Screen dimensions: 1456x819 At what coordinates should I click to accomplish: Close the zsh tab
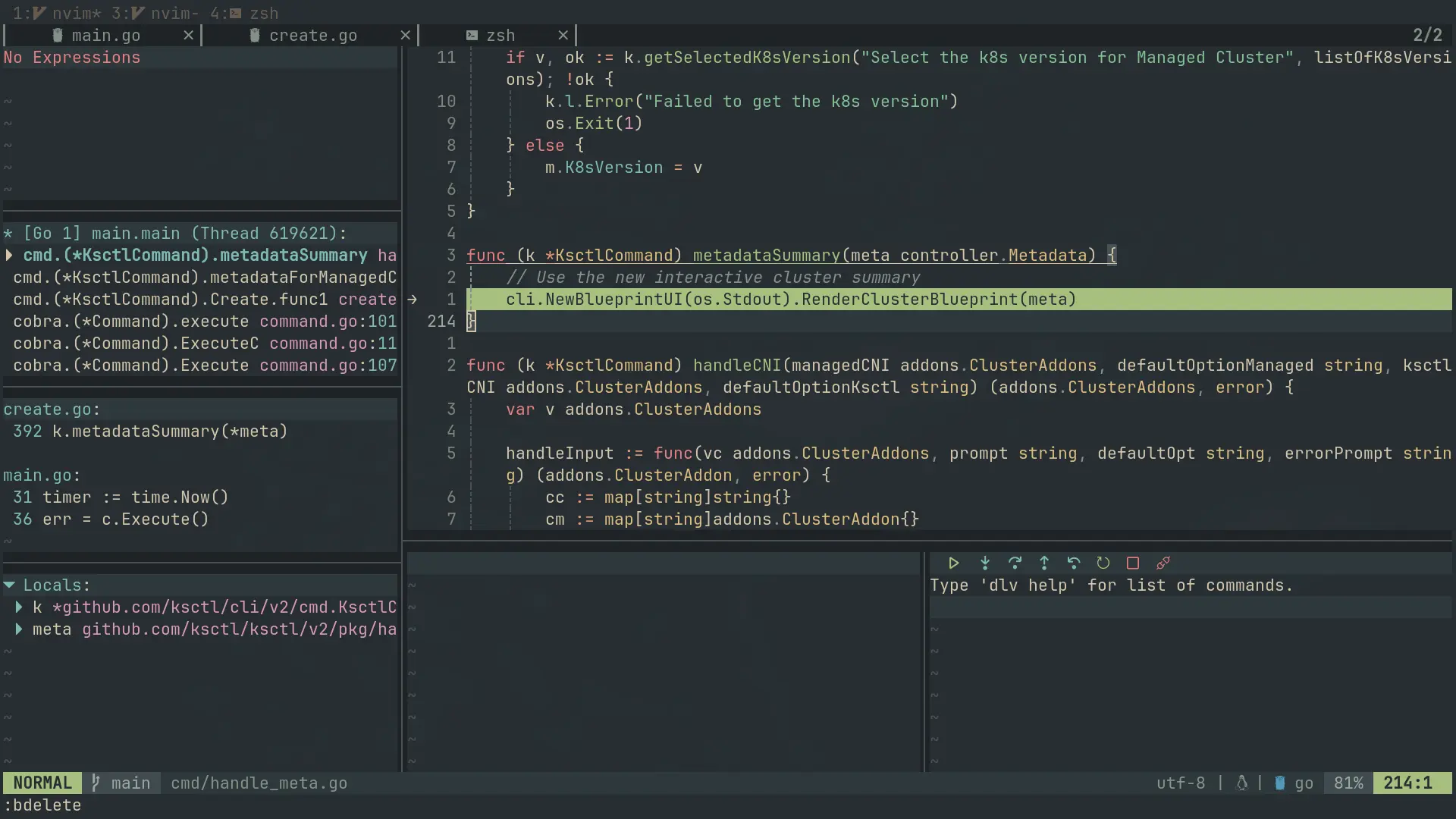[x=563, y=36]
